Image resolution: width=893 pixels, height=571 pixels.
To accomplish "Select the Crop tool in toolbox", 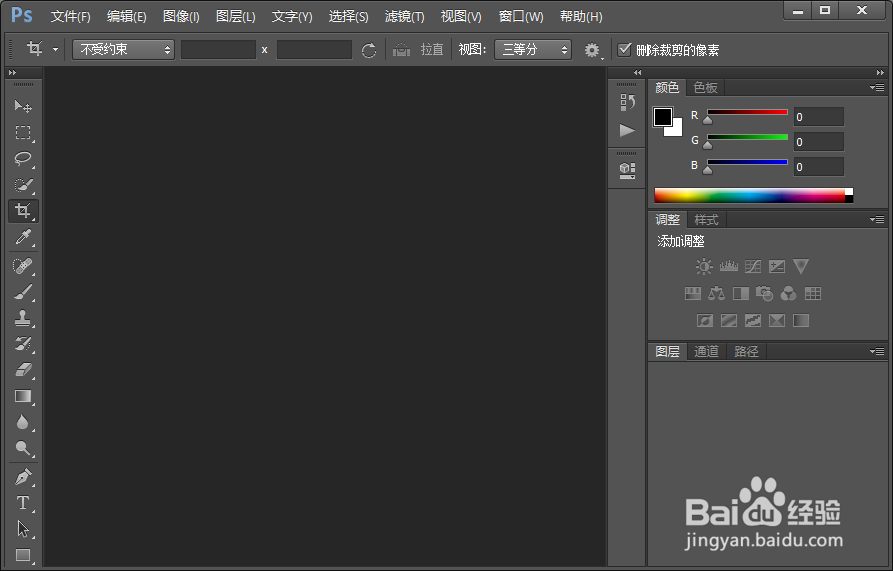I will tap(23, 211).
